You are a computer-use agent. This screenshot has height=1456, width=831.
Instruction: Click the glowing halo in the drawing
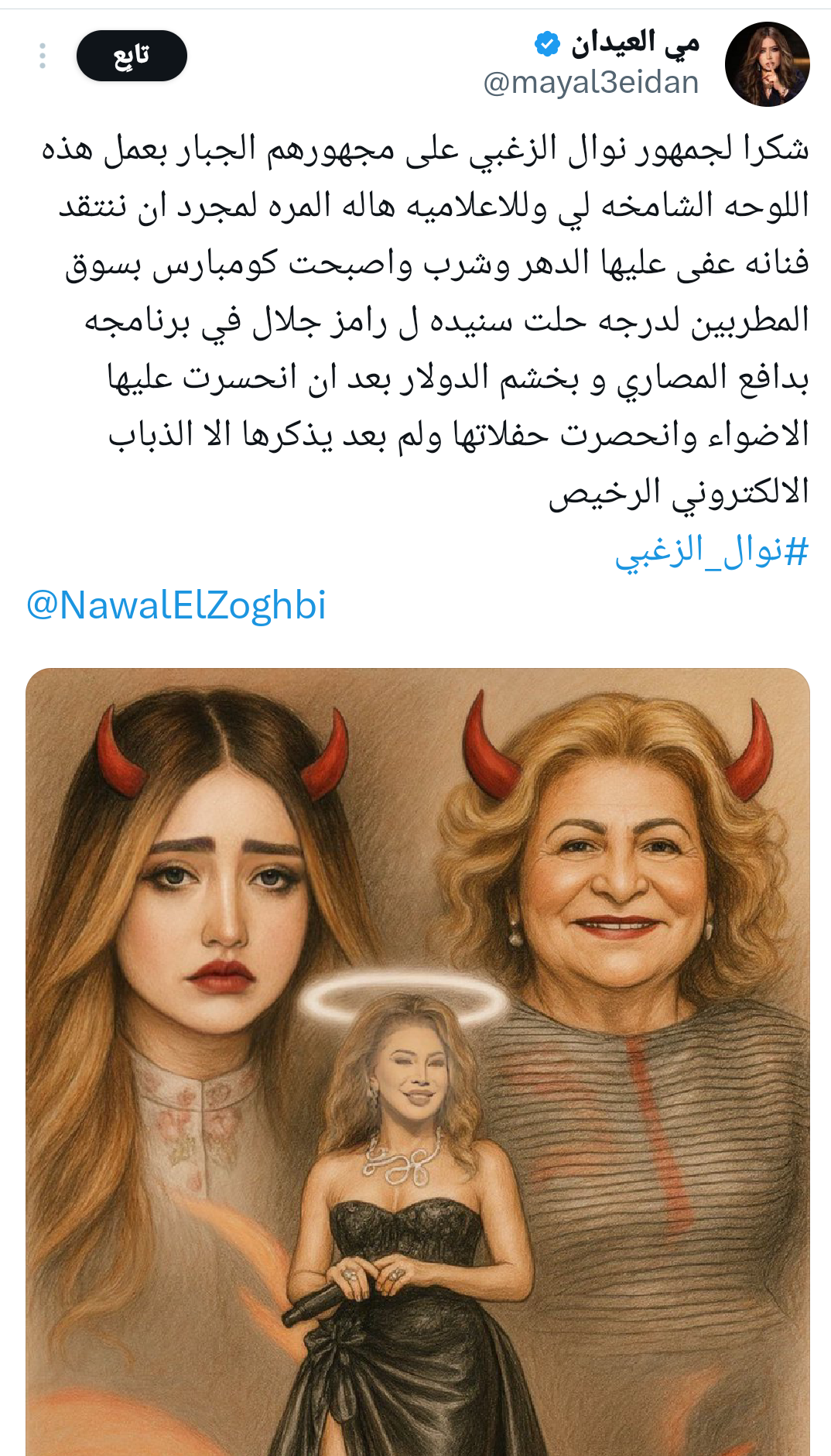(x=405, y=998)
